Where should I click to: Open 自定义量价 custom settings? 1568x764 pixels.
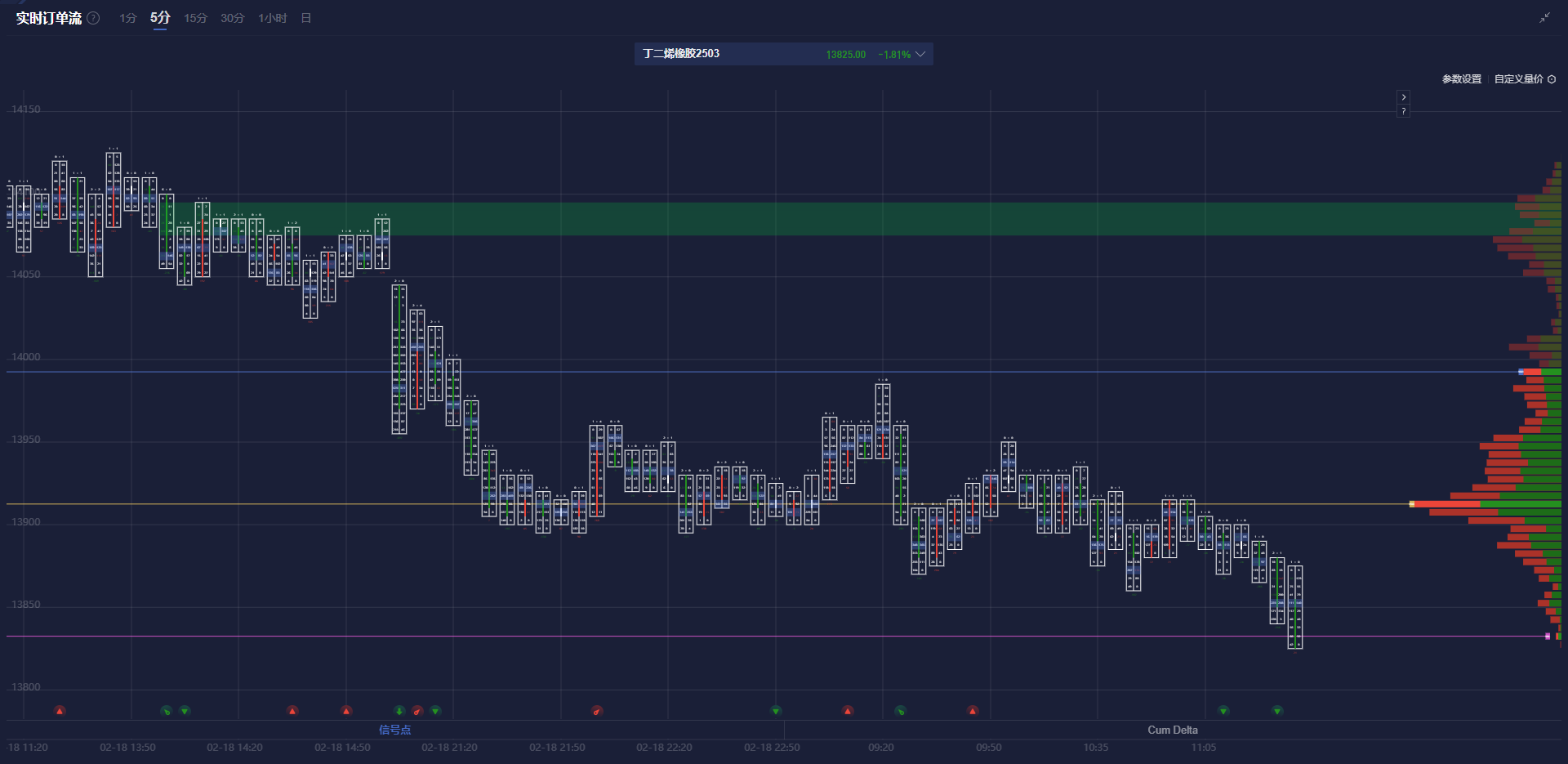1518,79
